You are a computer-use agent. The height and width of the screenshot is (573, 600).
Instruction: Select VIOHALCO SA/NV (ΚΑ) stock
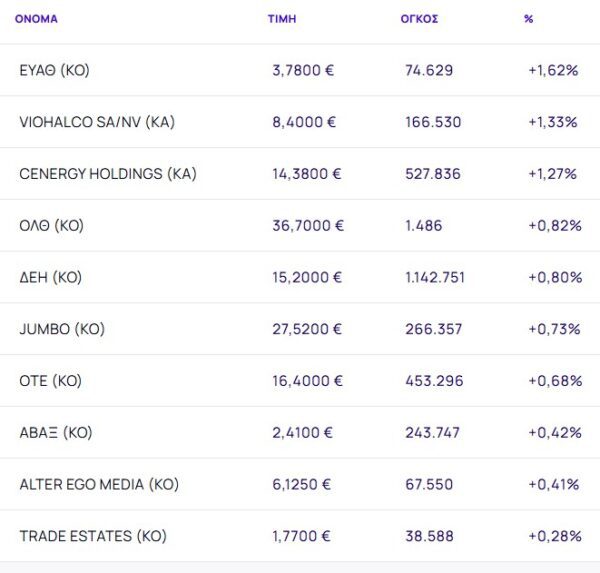tap(96, 122)
